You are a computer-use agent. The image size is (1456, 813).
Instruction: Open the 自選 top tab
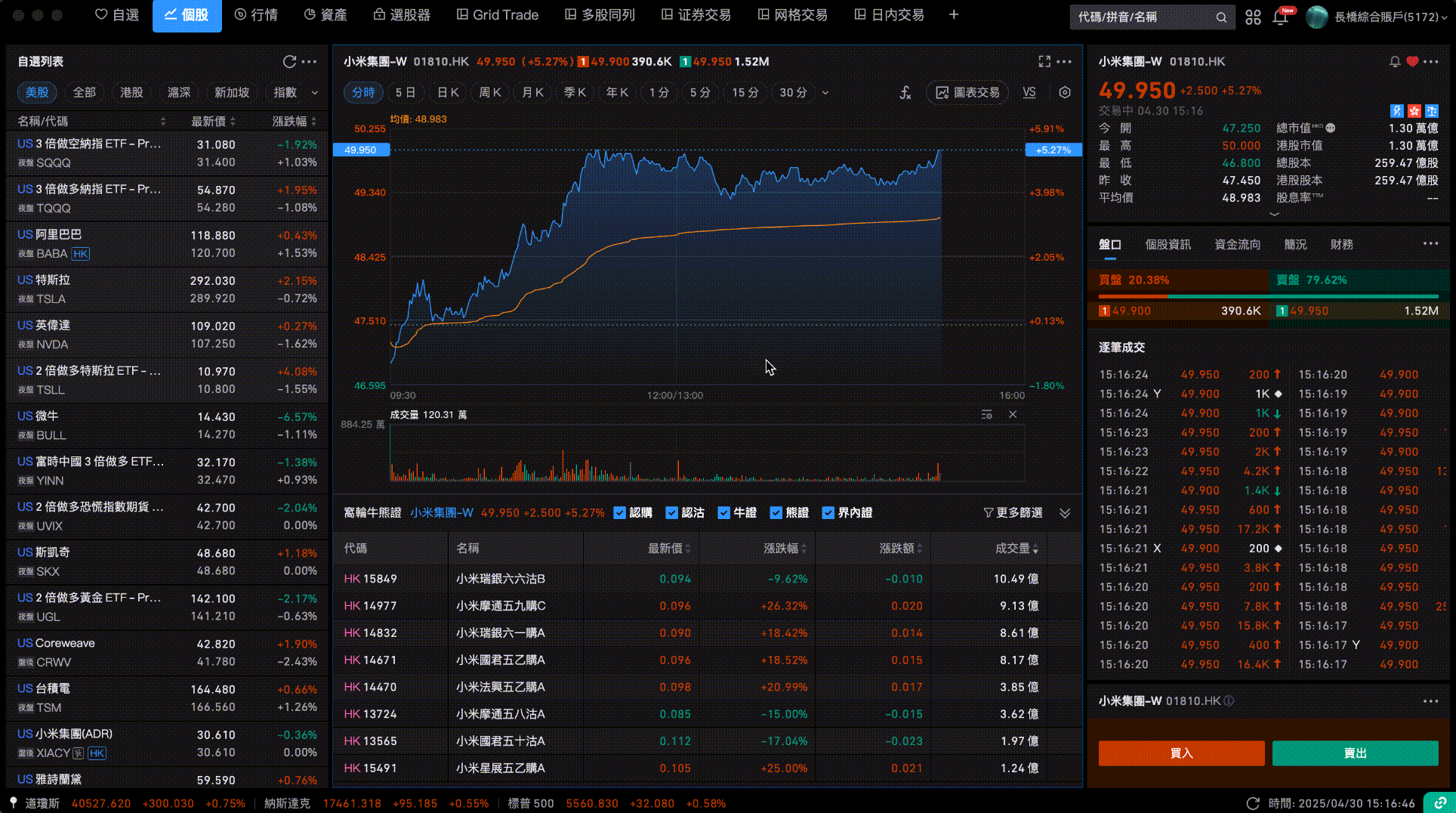[x=117, y=15]
